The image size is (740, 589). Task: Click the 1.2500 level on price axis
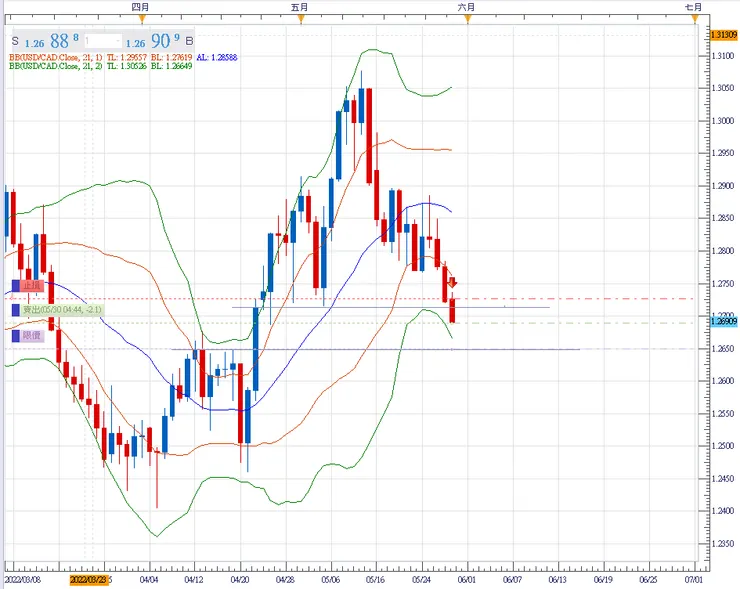pos(723,446)
